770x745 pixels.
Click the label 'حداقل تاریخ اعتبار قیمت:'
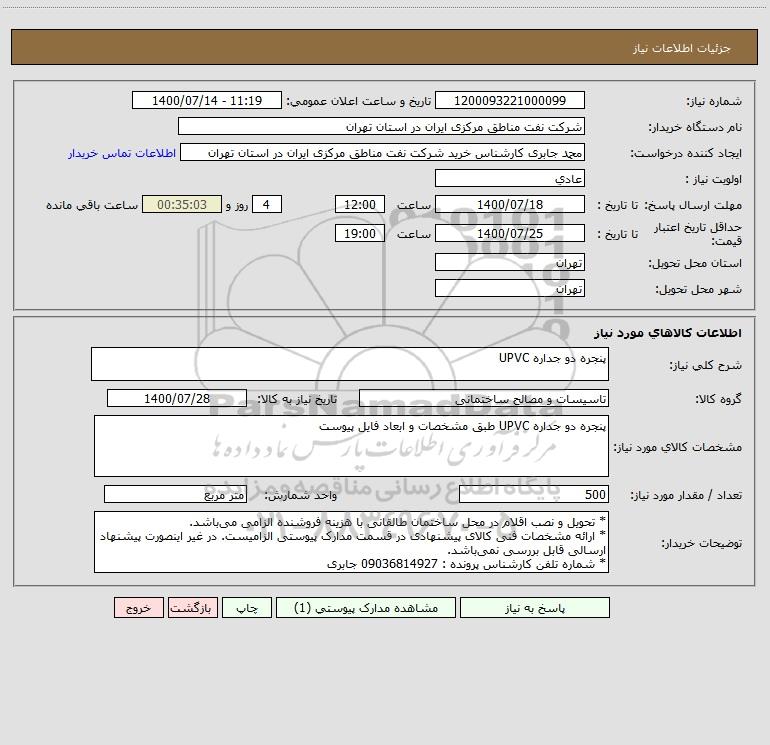698,234
